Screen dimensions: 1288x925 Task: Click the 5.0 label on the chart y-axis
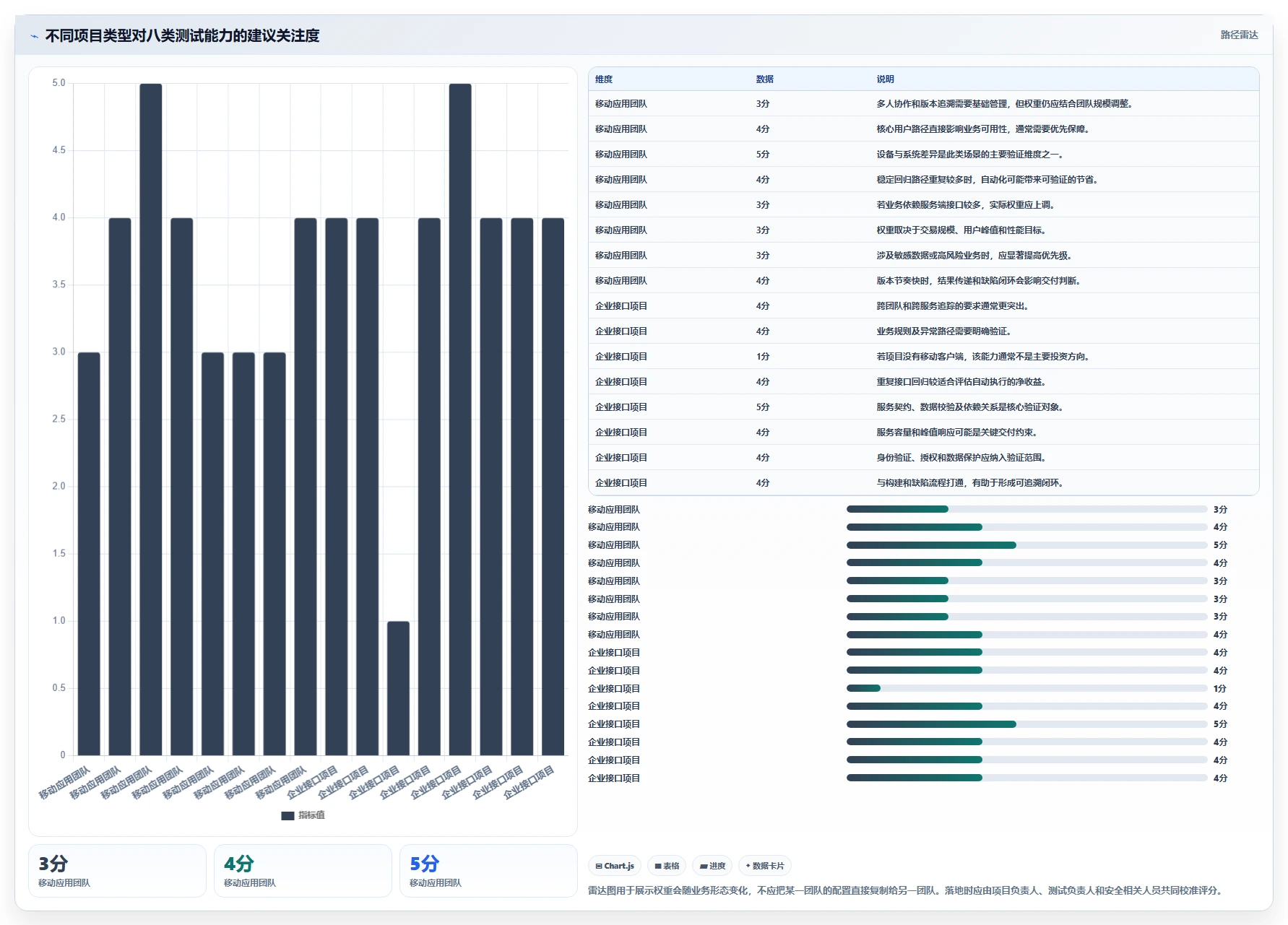pos(59,83)
